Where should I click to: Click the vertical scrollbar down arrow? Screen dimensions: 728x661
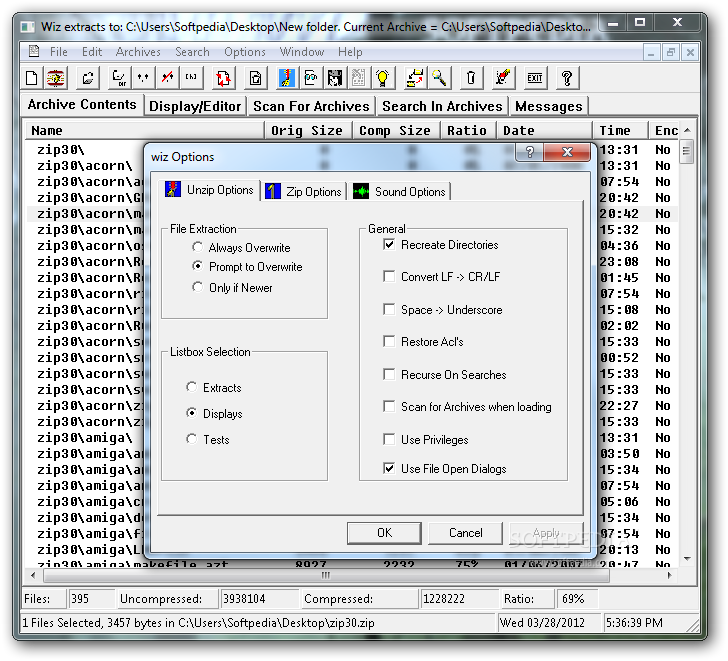point(688,558)
